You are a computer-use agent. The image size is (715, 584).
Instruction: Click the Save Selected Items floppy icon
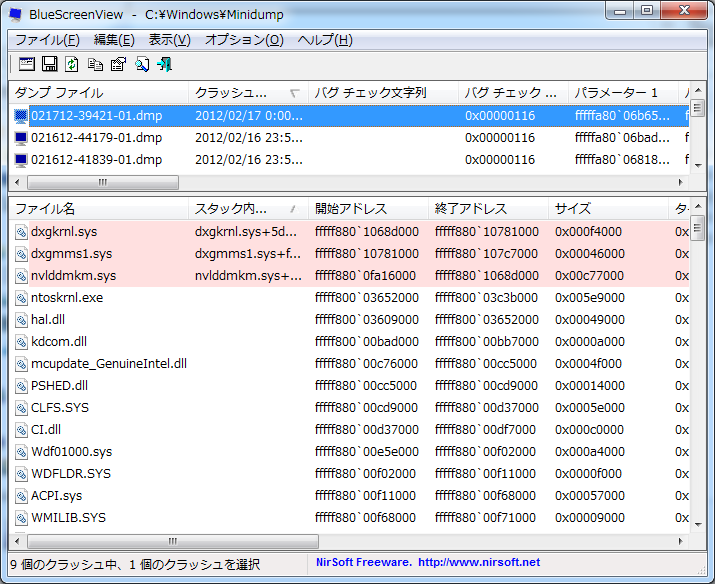point(49,64)
